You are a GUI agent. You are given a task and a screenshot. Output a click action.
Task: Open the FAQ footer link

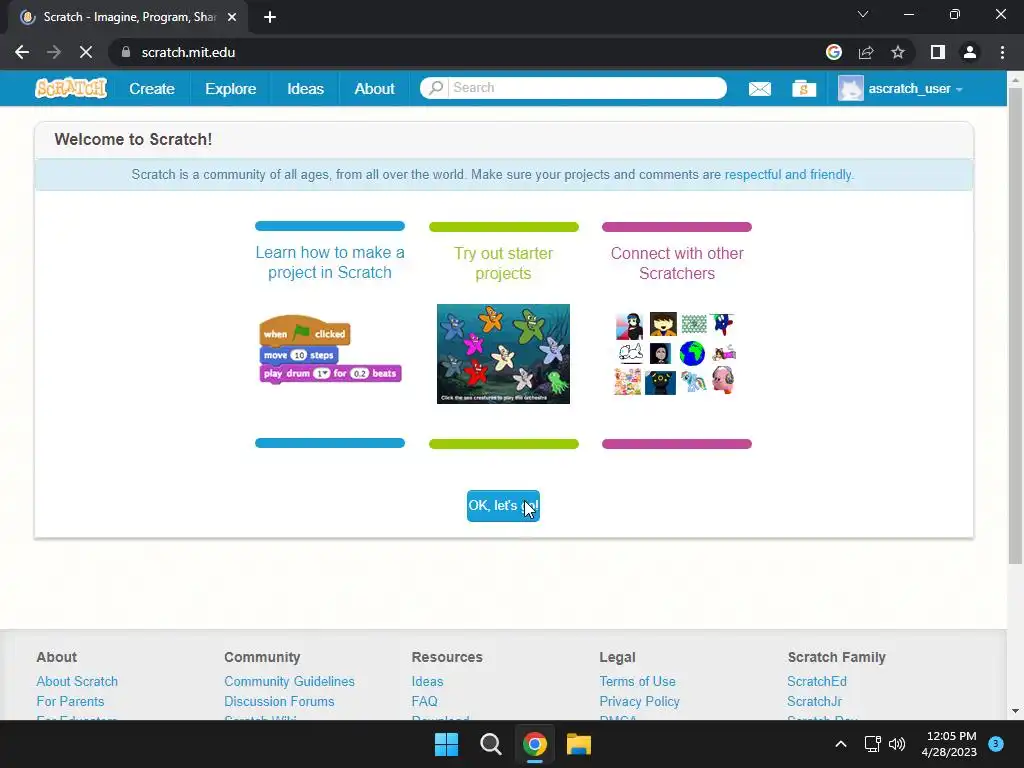tap(424, 701)
